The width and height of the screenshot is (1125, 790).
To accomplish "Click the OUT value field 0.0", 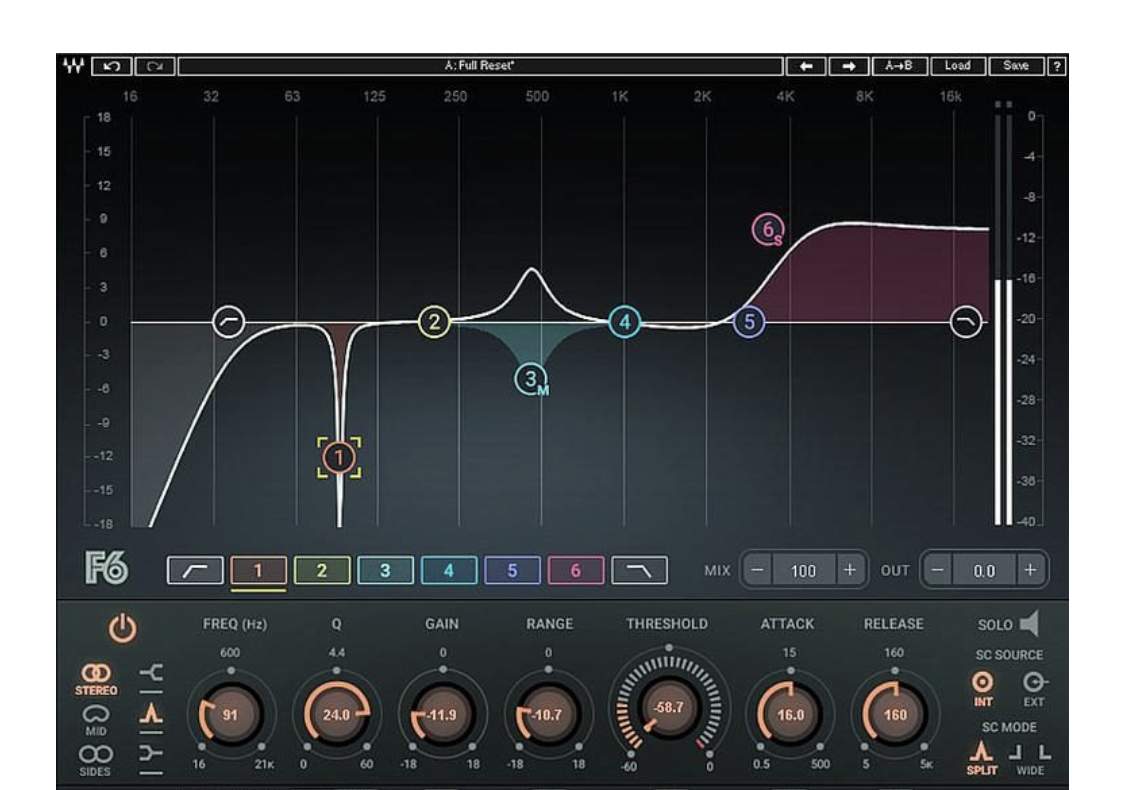I will pos(984,570).
